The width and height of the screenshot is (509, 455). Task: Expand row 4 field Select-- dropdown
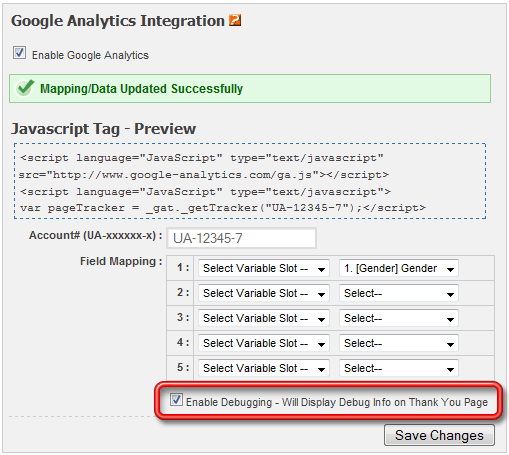[x=399, y=343]
